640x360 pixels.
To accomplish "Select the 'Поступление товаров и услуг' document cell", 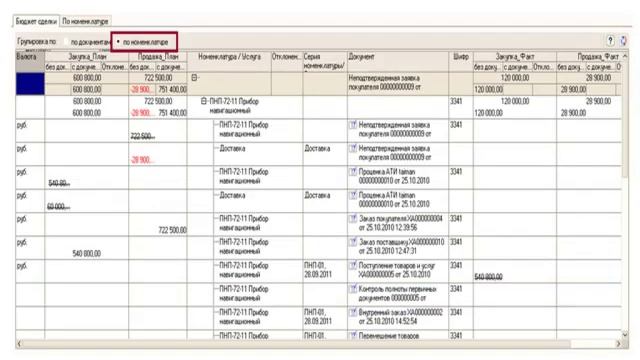I will (x=398, y=271).
